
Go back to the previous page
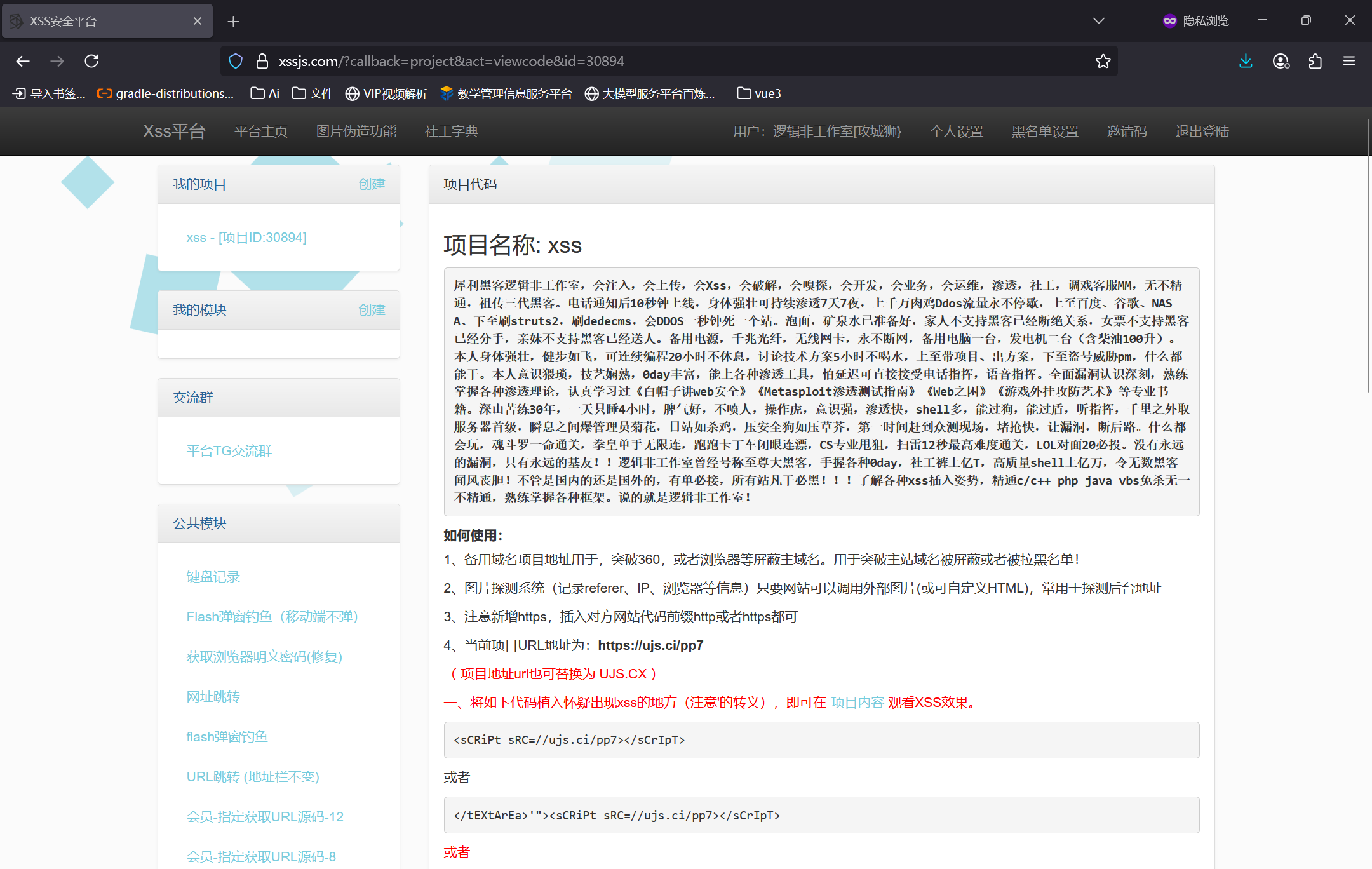tap(23, 61)
